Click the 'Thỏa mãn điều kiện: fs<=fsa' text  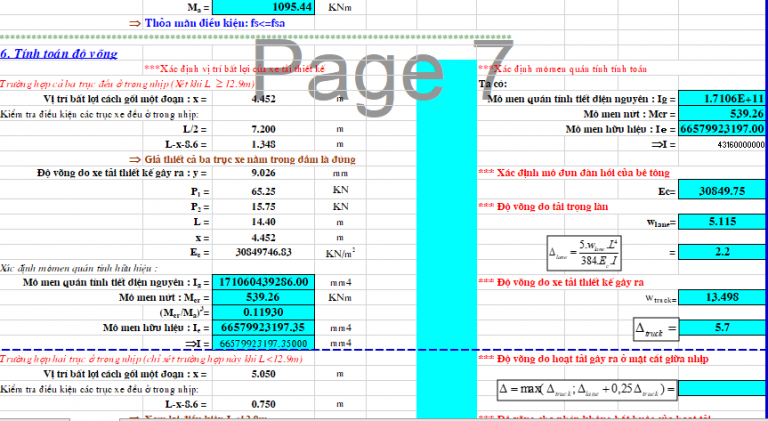coord(215,23)
